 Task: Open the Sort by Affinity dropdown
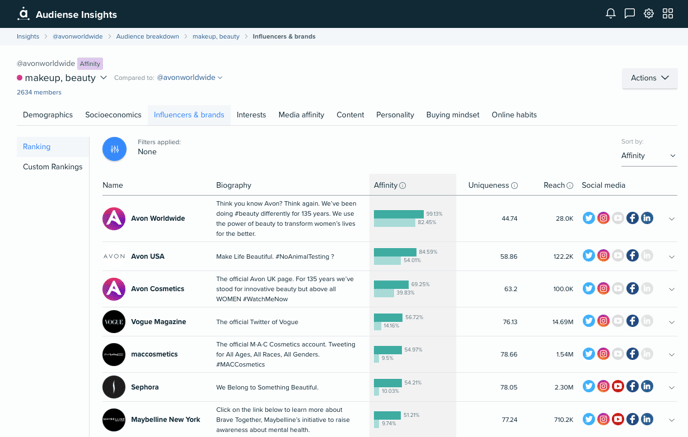click(649, 156)
